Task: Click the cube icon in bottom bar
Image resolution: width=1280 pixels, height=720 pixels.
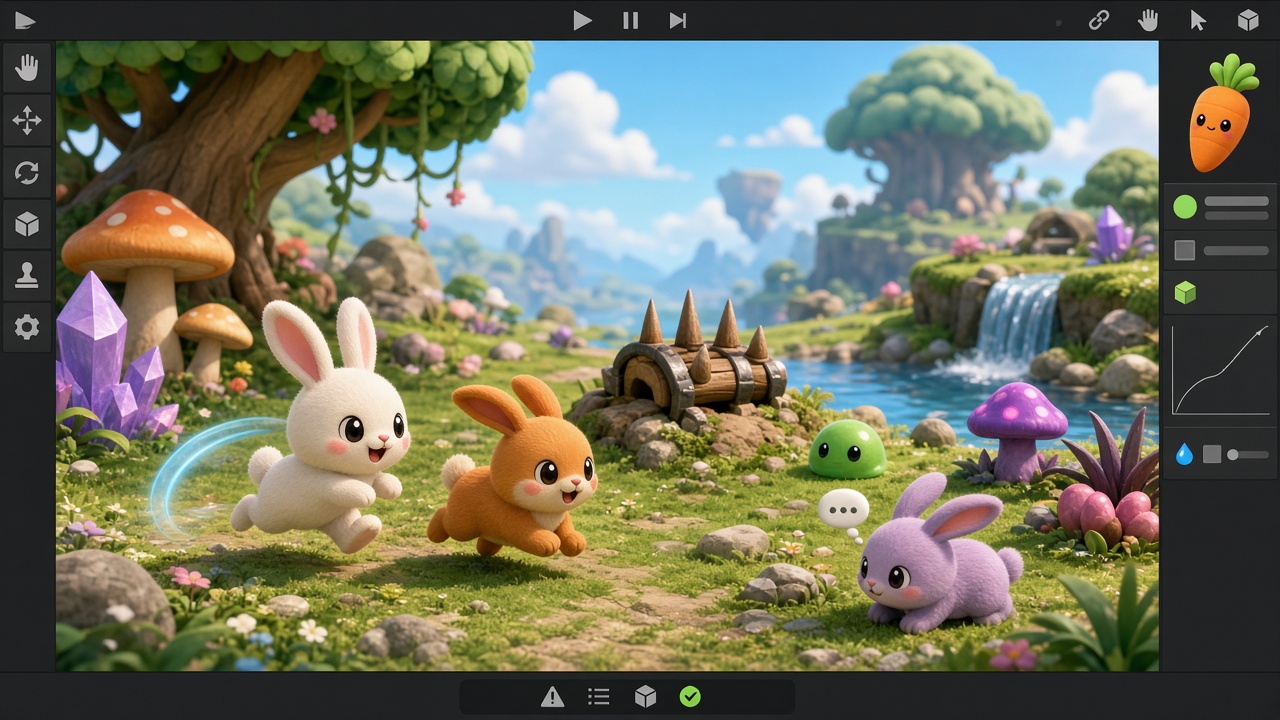Action: pos(645,697)
